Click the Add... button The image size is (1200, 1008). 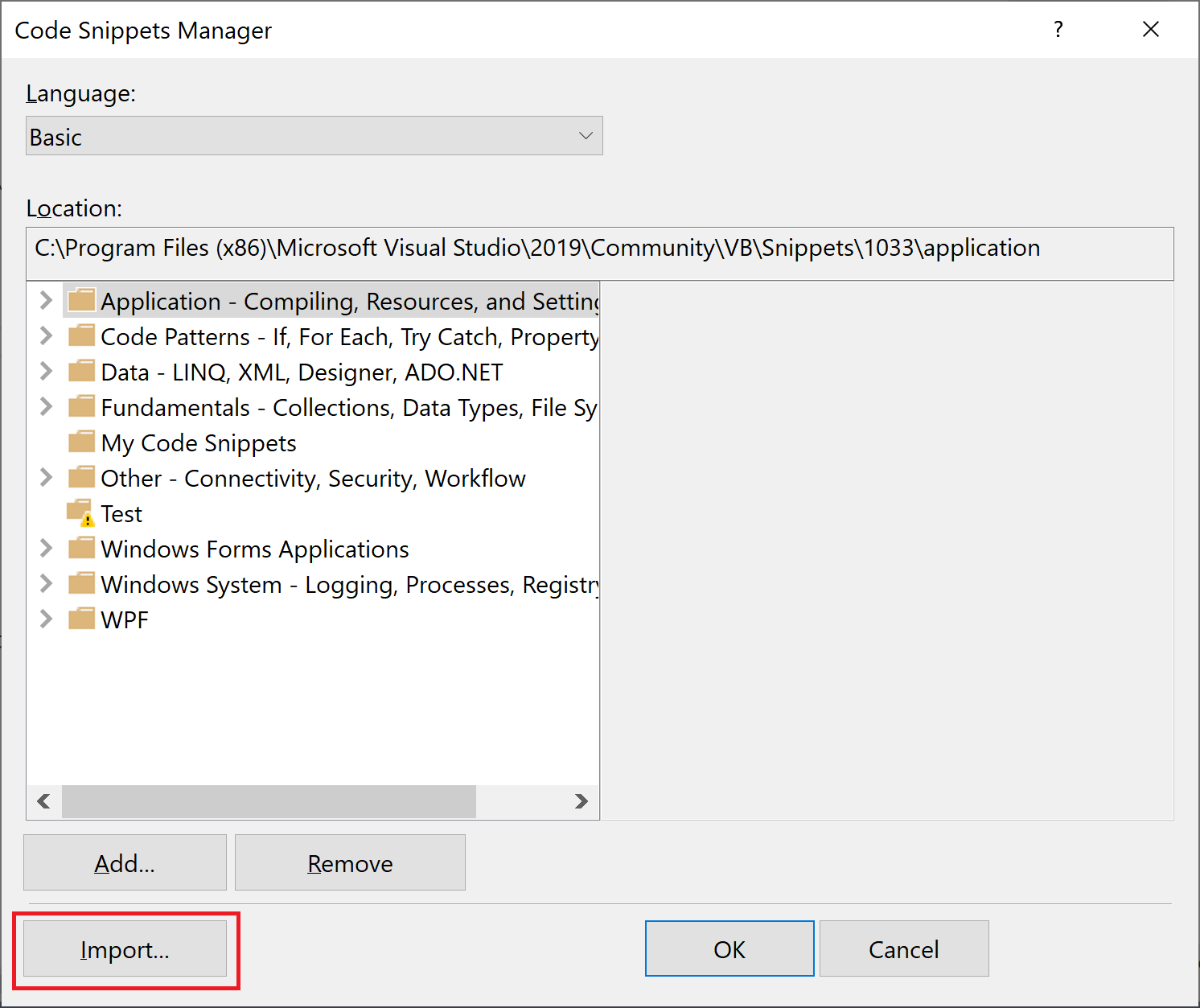pos(125,862)
